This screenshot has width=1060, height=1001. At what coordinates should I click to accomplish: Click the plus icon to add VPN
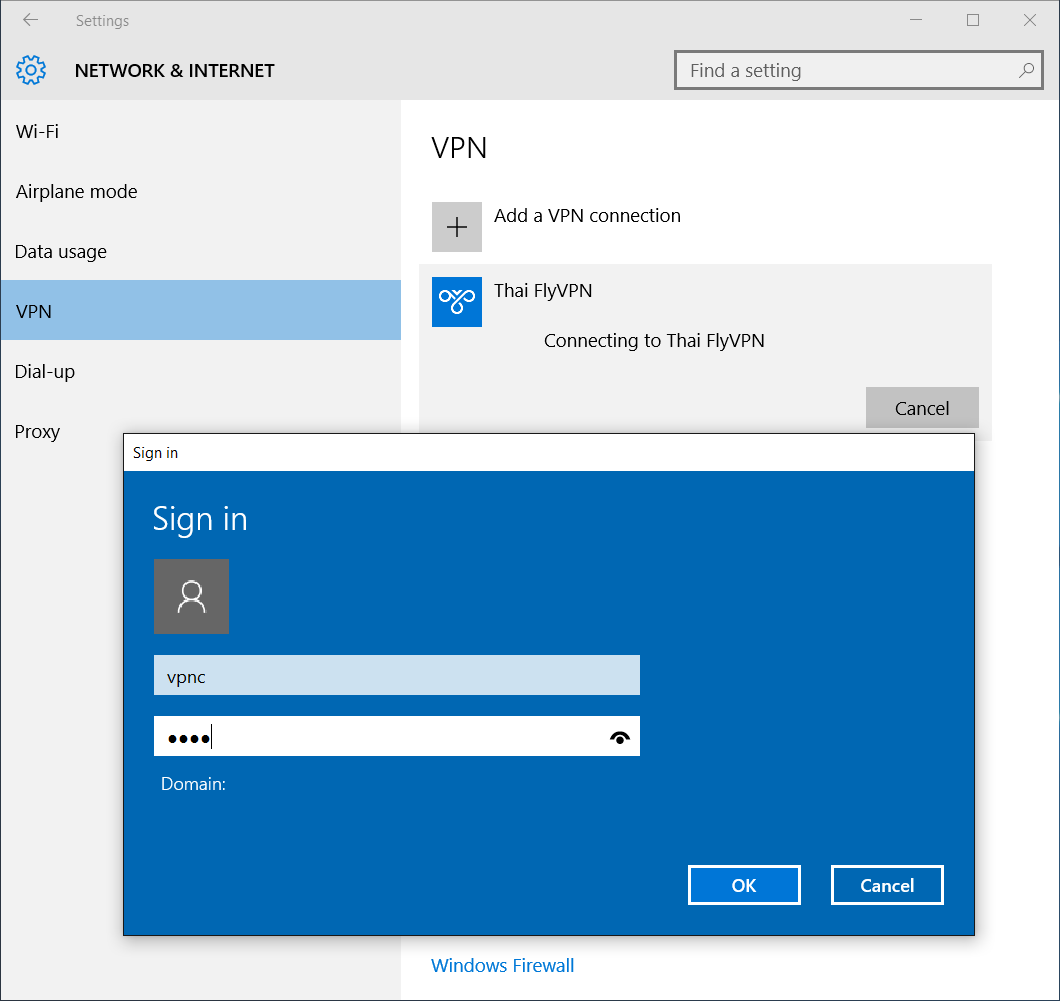click(x=457, y=227)
